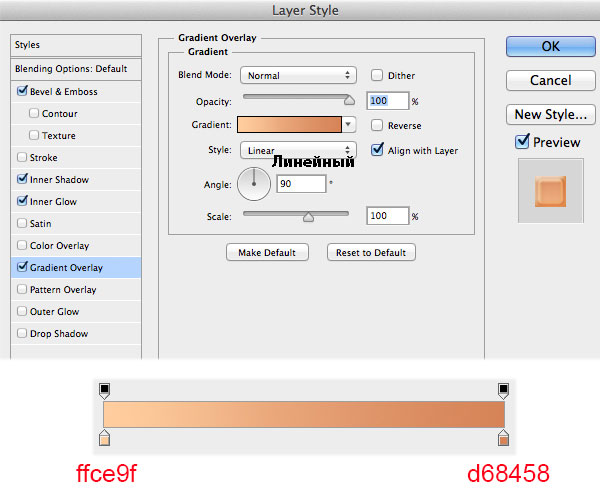Enable the Contour checkbox
Screen dimensions: 600x502
pos(34,113)
